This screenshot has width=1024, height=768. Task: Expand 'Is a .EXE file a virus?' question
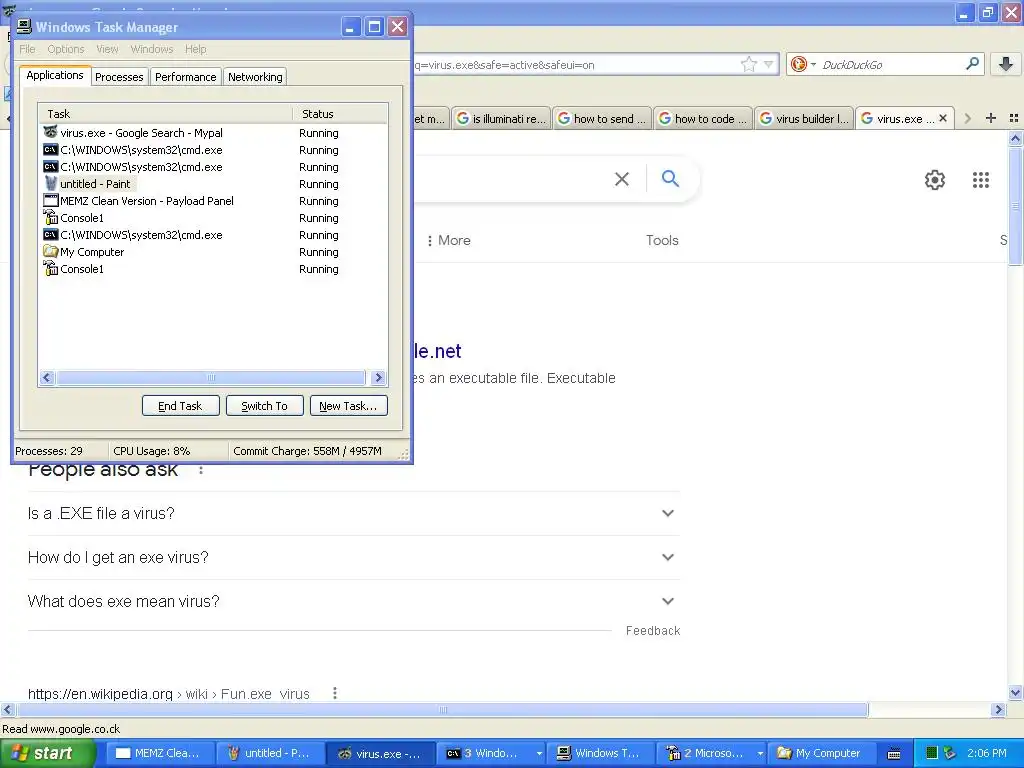[353, 513]
